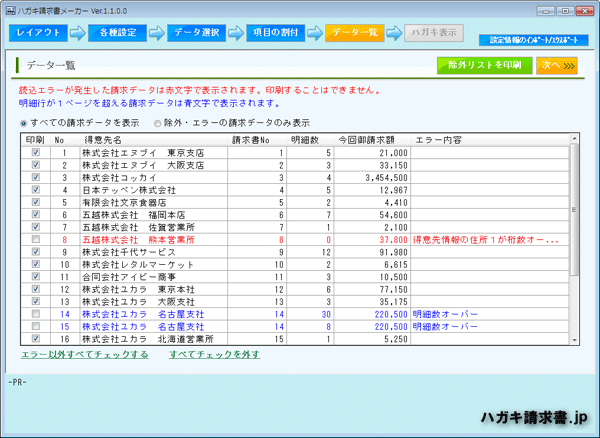The image size is (600, 438).
Task: Select the データ一覧 step
Action: pos(355,33)
